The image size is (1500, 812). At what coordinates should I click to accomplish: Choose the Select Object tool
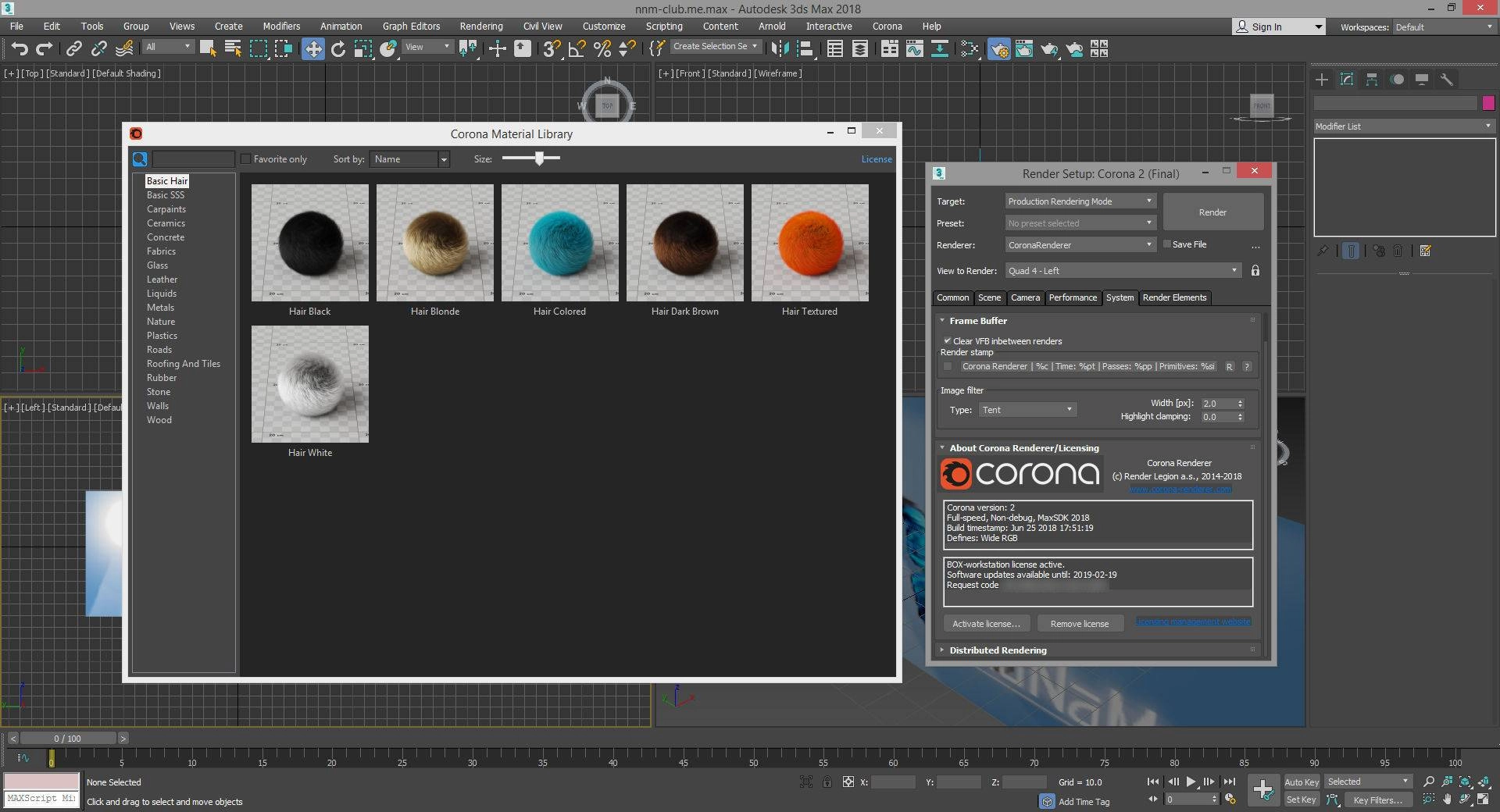(208, 48)
